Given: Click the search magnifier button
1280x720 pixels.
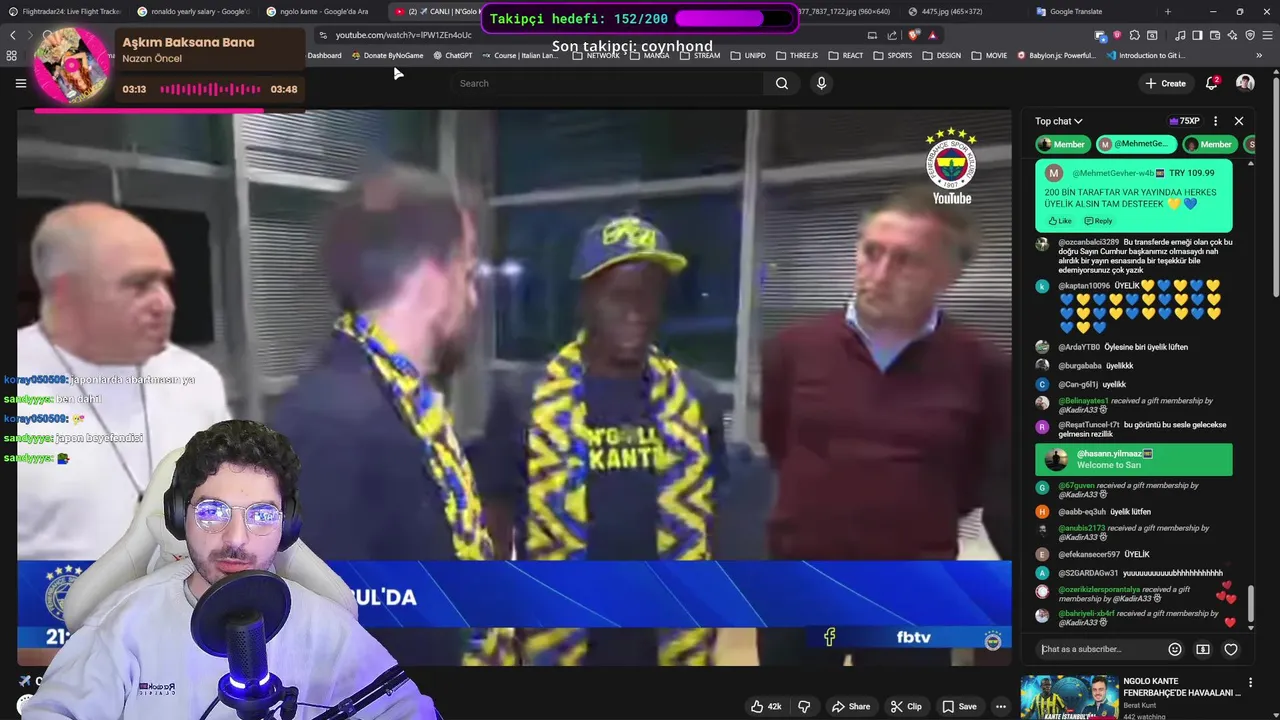Looking at the screenshot, I should point(782,83).
